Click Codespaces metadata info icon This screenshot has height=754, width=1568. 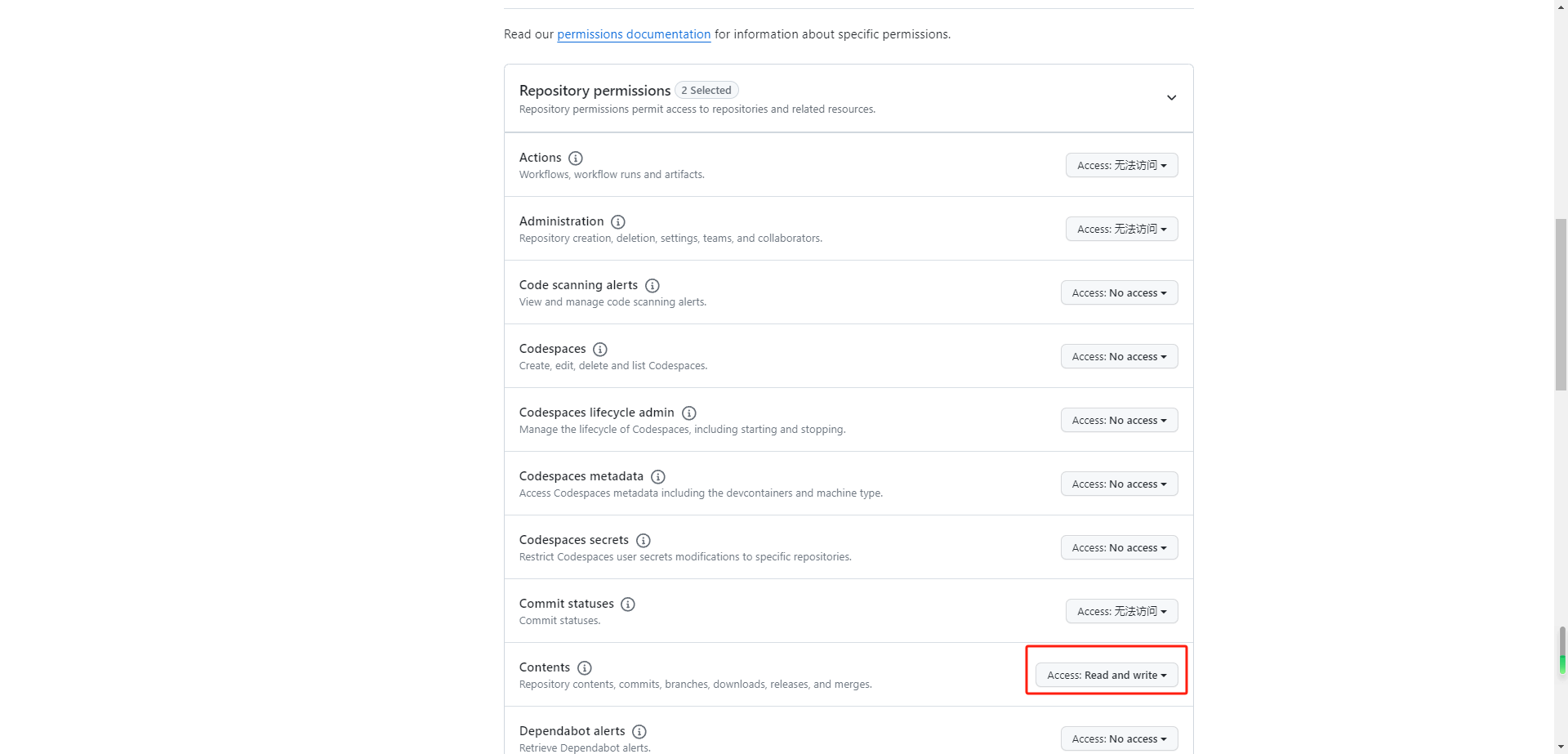(x=658, y=476)
